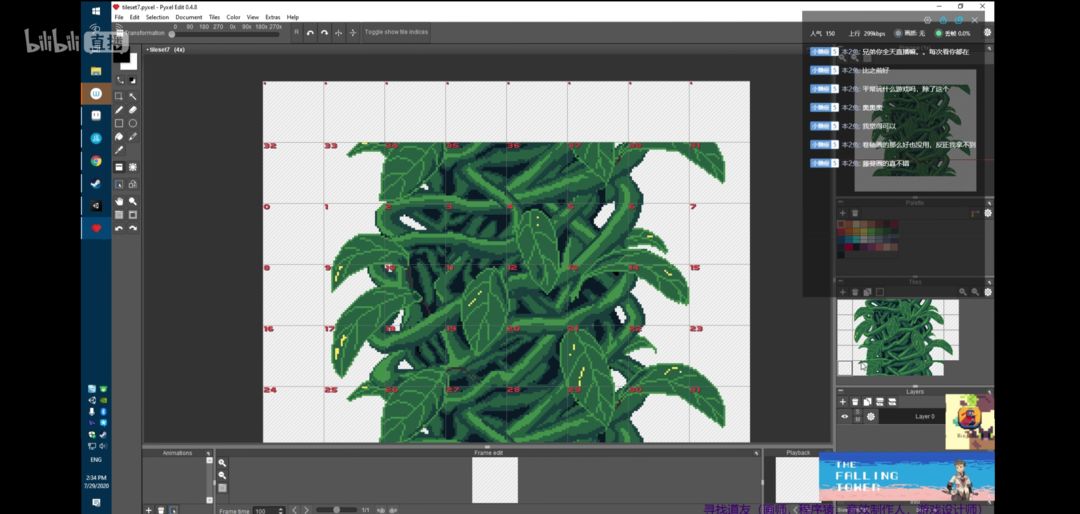
Task: Click the frame thumbnail in Frame edit
Action: click(495, 480)
